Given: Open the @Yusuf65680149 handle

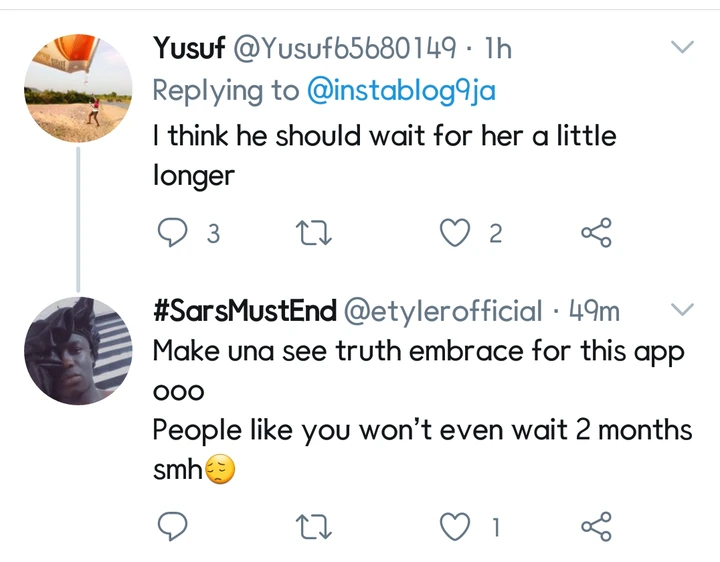Looking at the screenshot, I should (345, 47).
